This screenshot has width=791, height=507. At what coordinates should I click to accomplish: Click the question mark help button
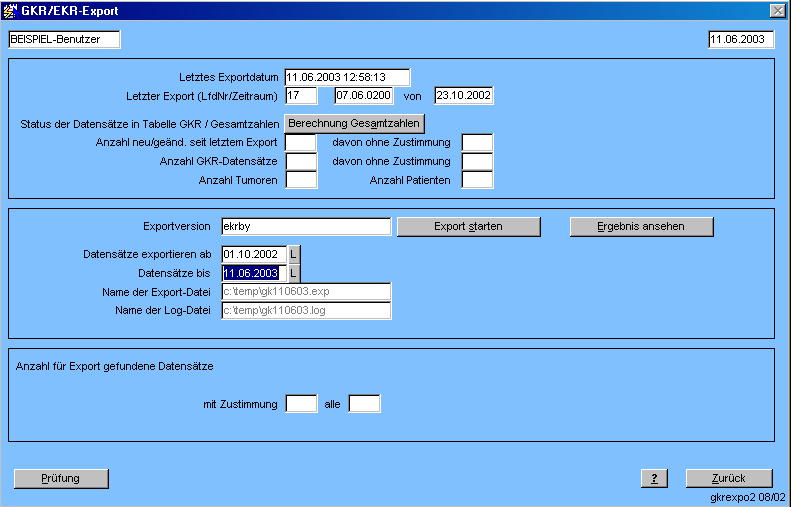pos(653,478)
